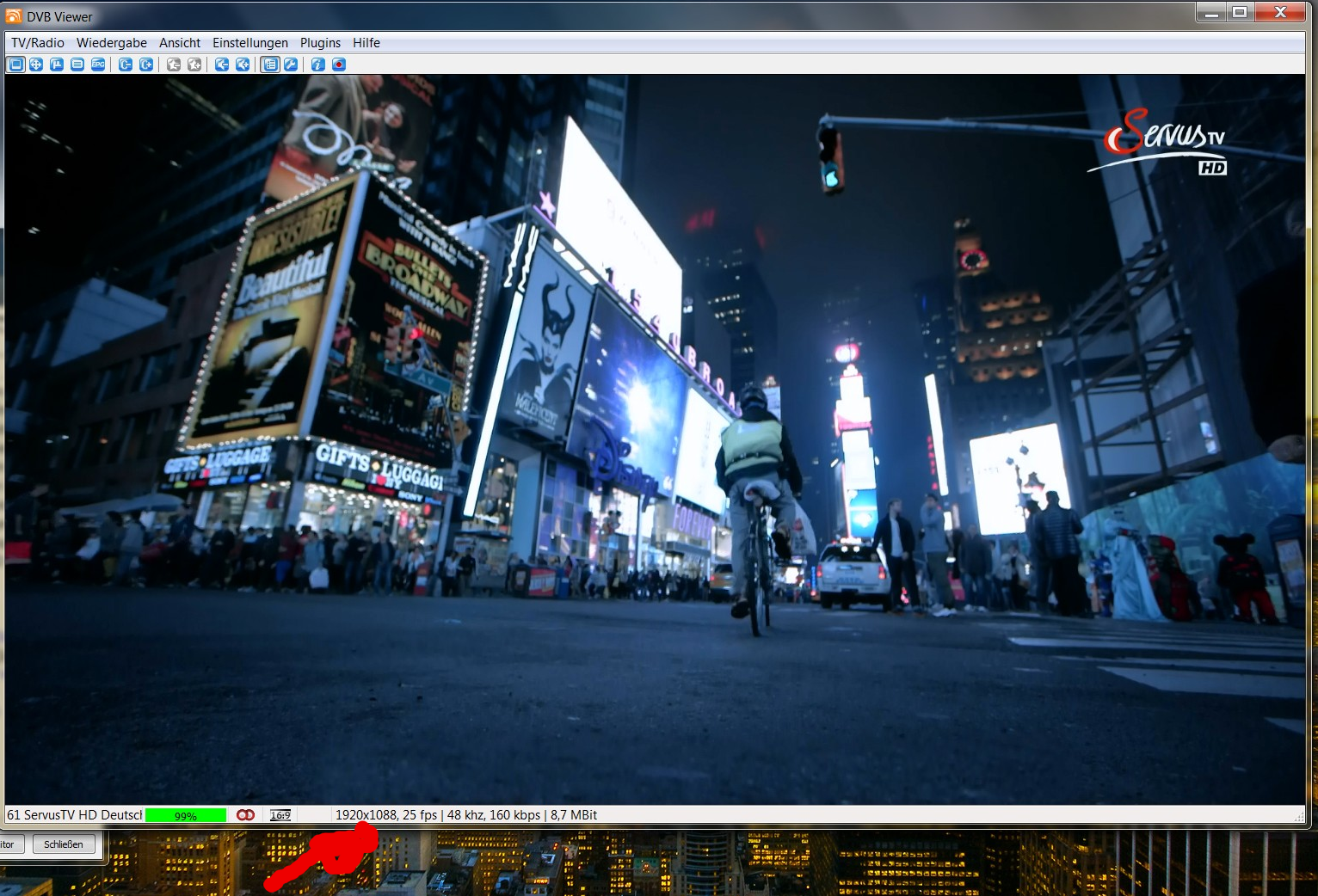Open the Plugins menu
The image size is (1318, 896).
pos(320,43)
